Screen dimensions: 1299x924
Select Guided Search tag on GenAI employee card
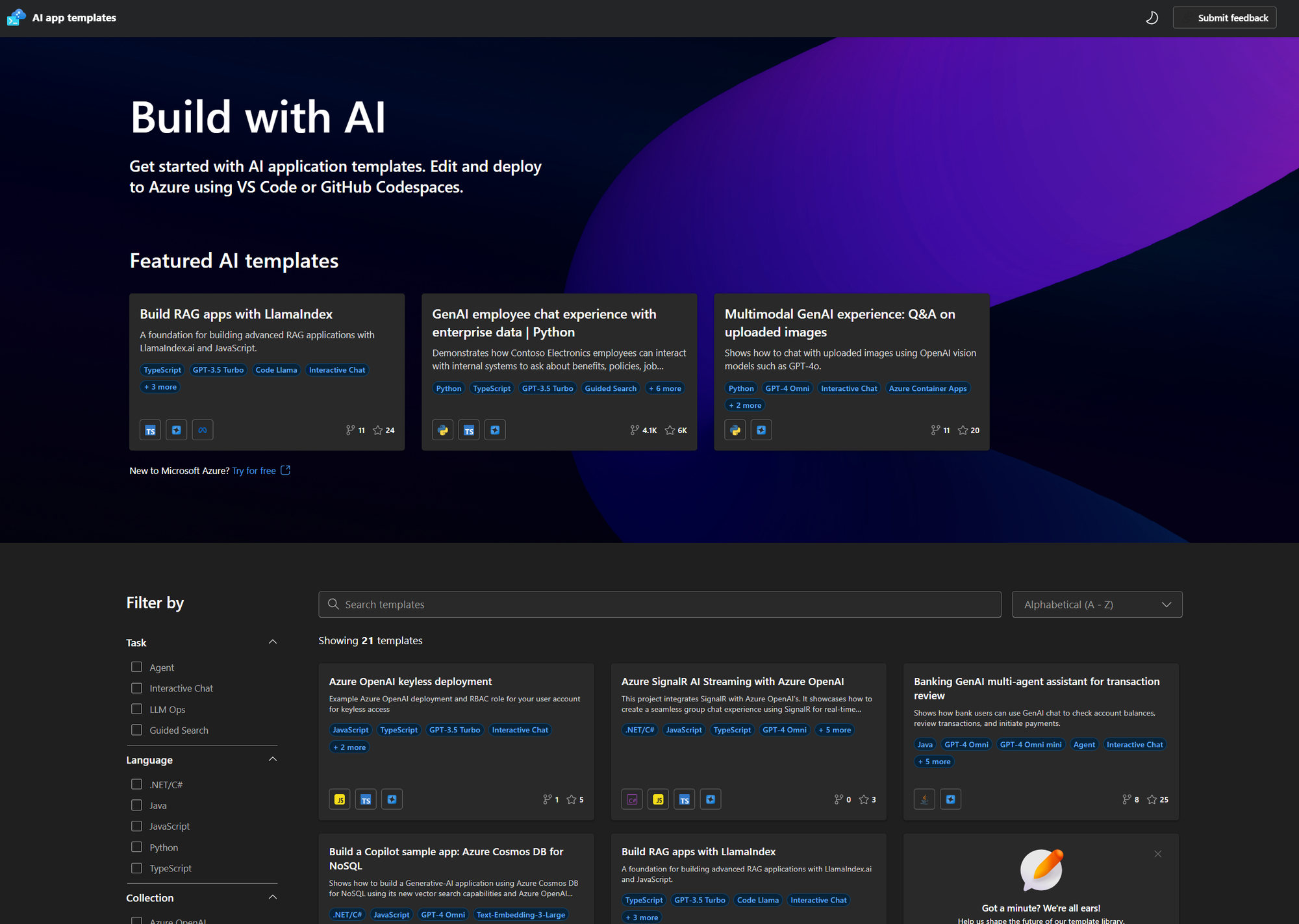(x=611, y=388)
